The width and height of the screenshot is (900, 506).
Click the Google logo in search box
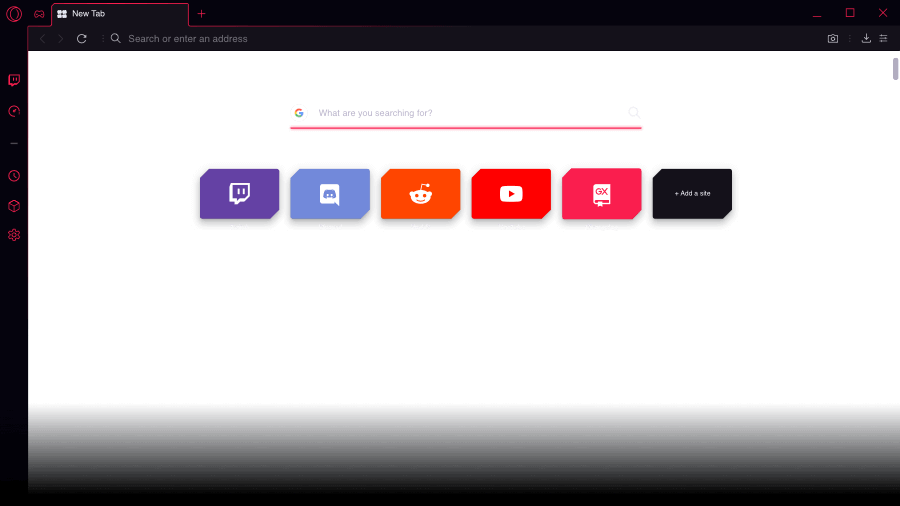click(299, 113)
